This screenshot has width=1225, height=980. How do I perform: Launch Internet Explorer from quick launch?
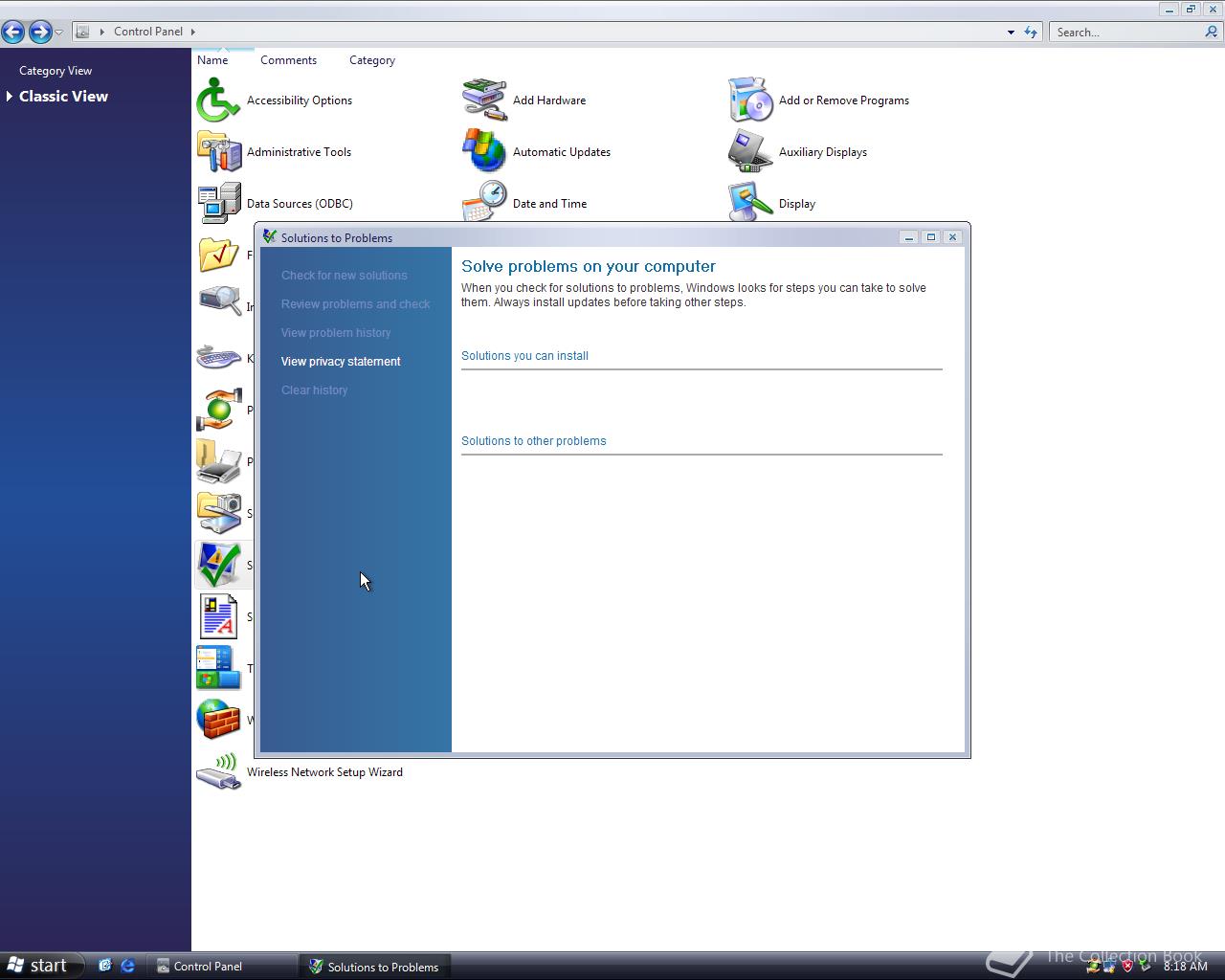(x=127, y=966)
